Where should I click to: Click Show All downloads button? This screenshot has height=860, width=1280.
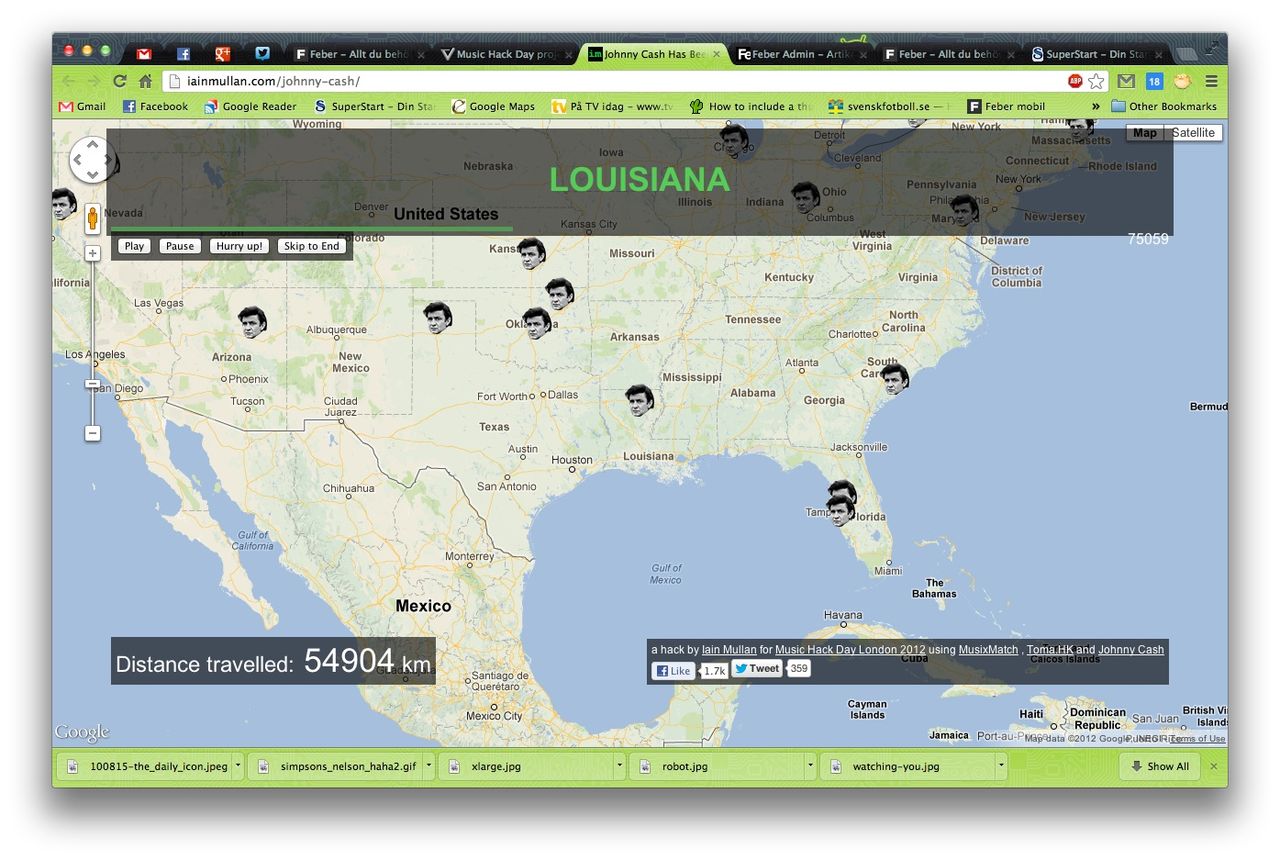tap(1160, 767)
